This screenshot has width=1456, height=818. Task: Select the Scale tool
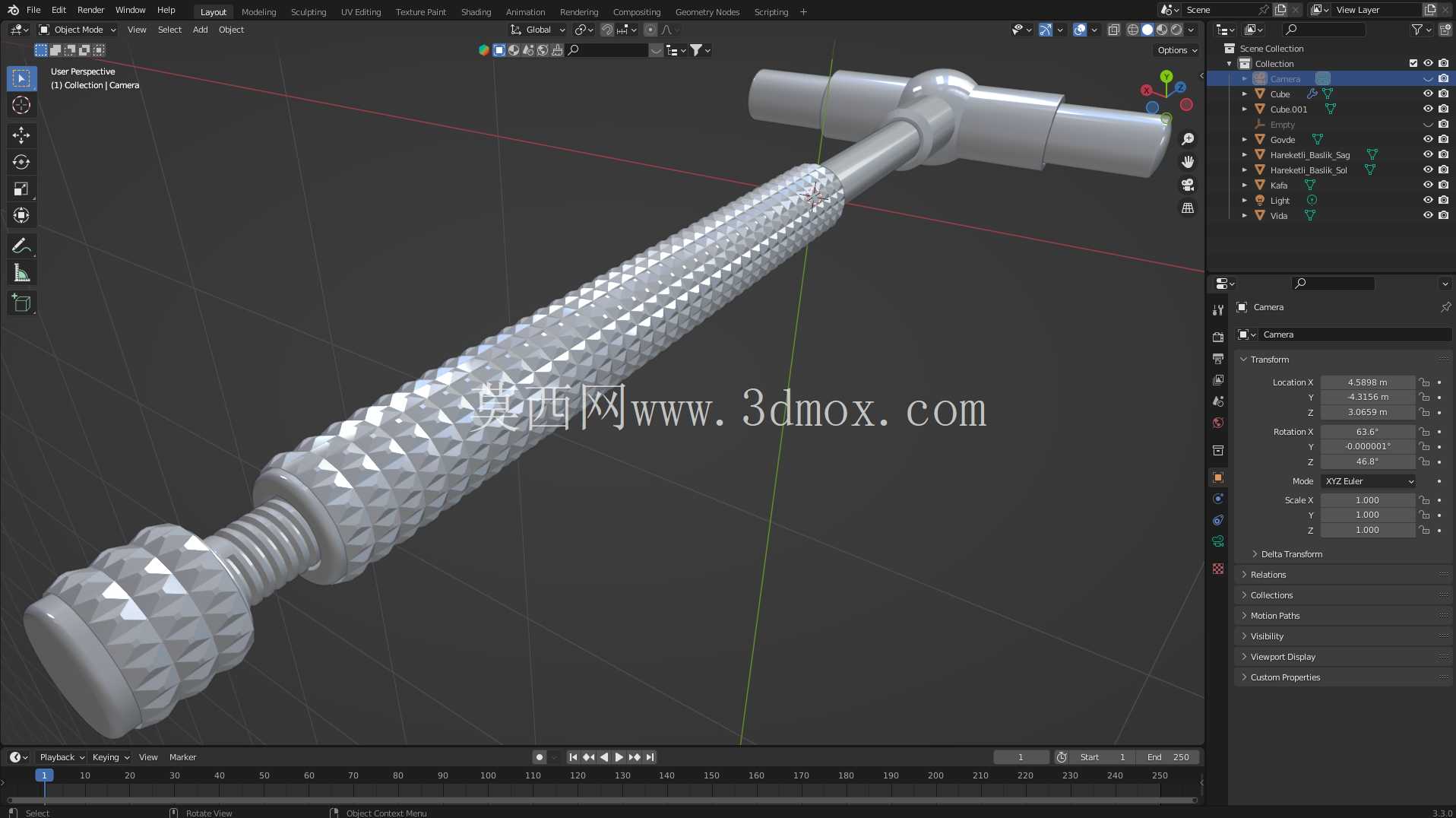(x=21, y=189)
